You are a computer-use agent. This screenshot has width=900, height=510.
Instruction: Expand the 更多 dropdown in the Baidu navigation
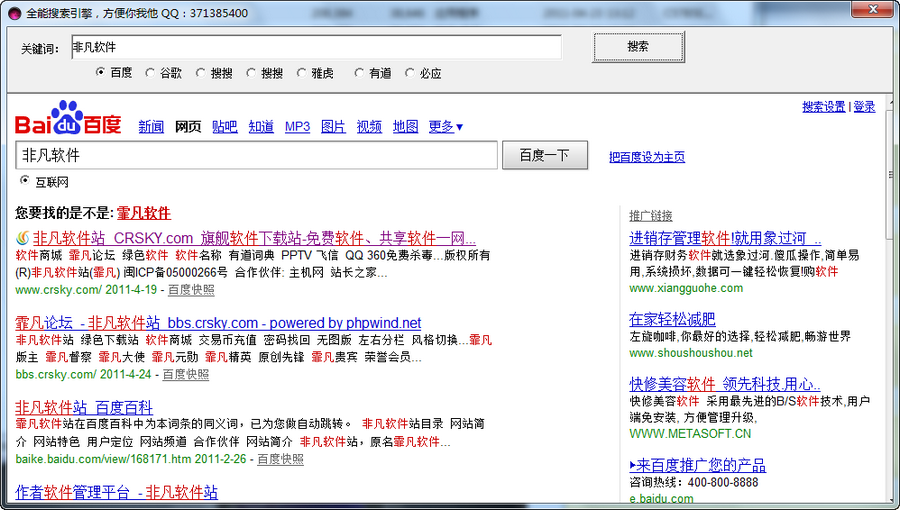coord(445,127)
